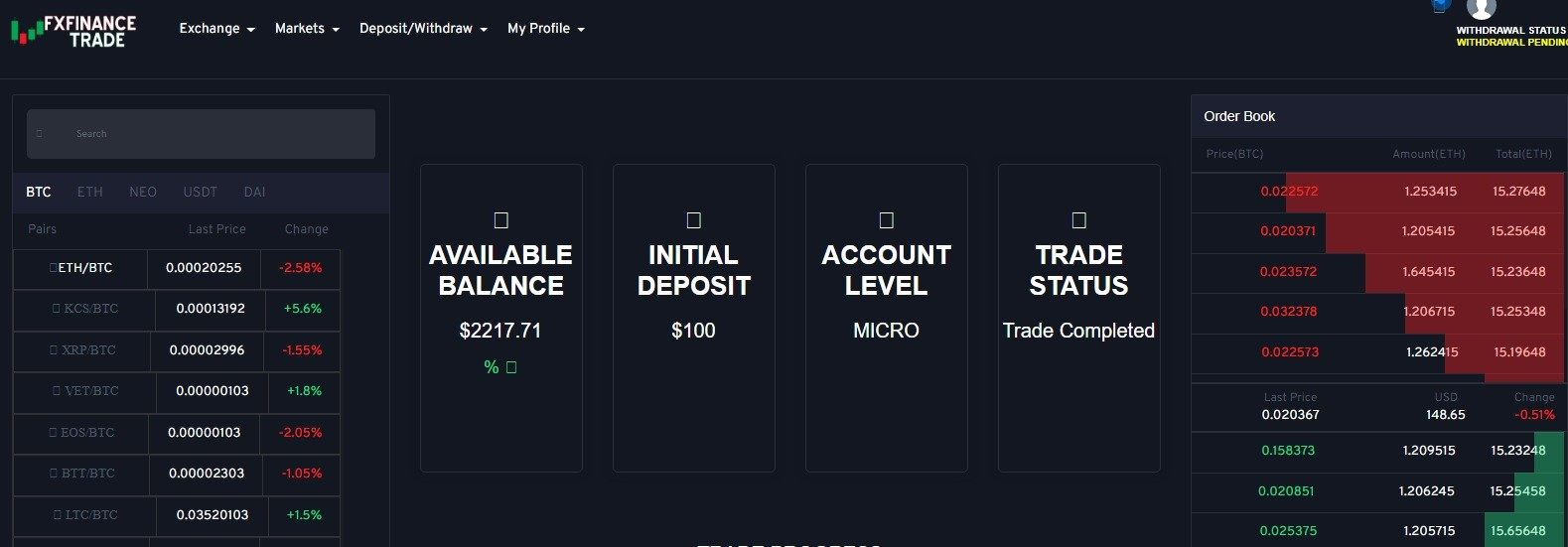Click the FXFinance Trade logo
This screenshot has height=547, width=1568.
(73, 31)
